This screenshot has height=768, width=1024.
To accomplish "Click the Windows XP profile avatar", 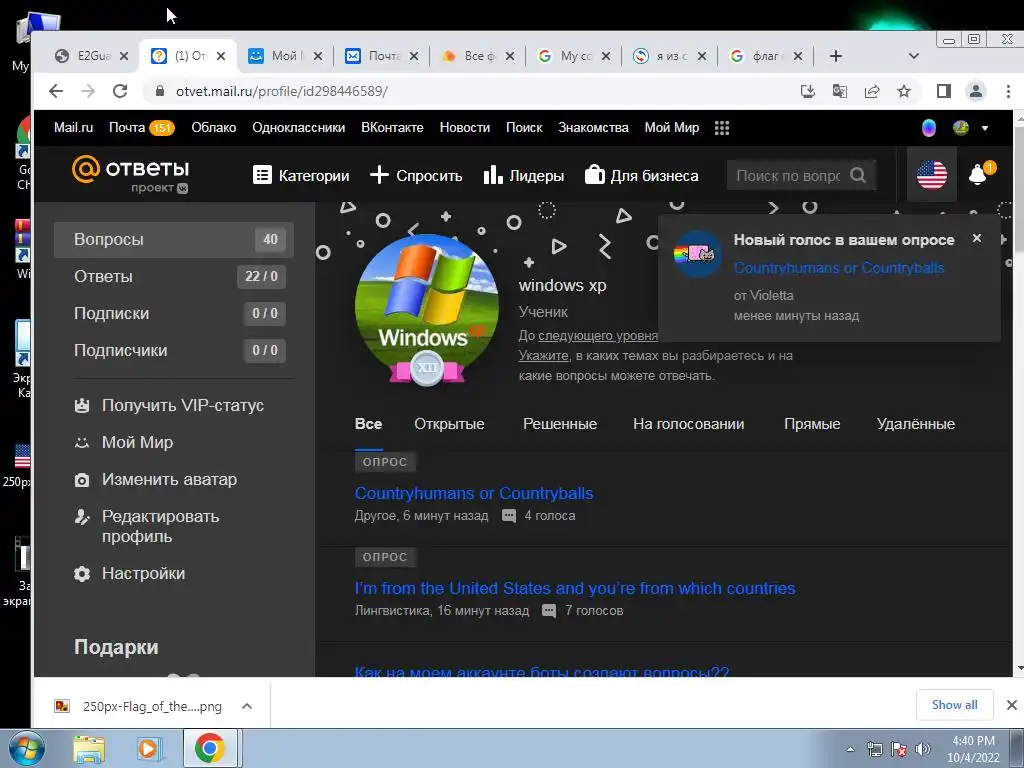I will pyautogui.click(x=426, y=307).
